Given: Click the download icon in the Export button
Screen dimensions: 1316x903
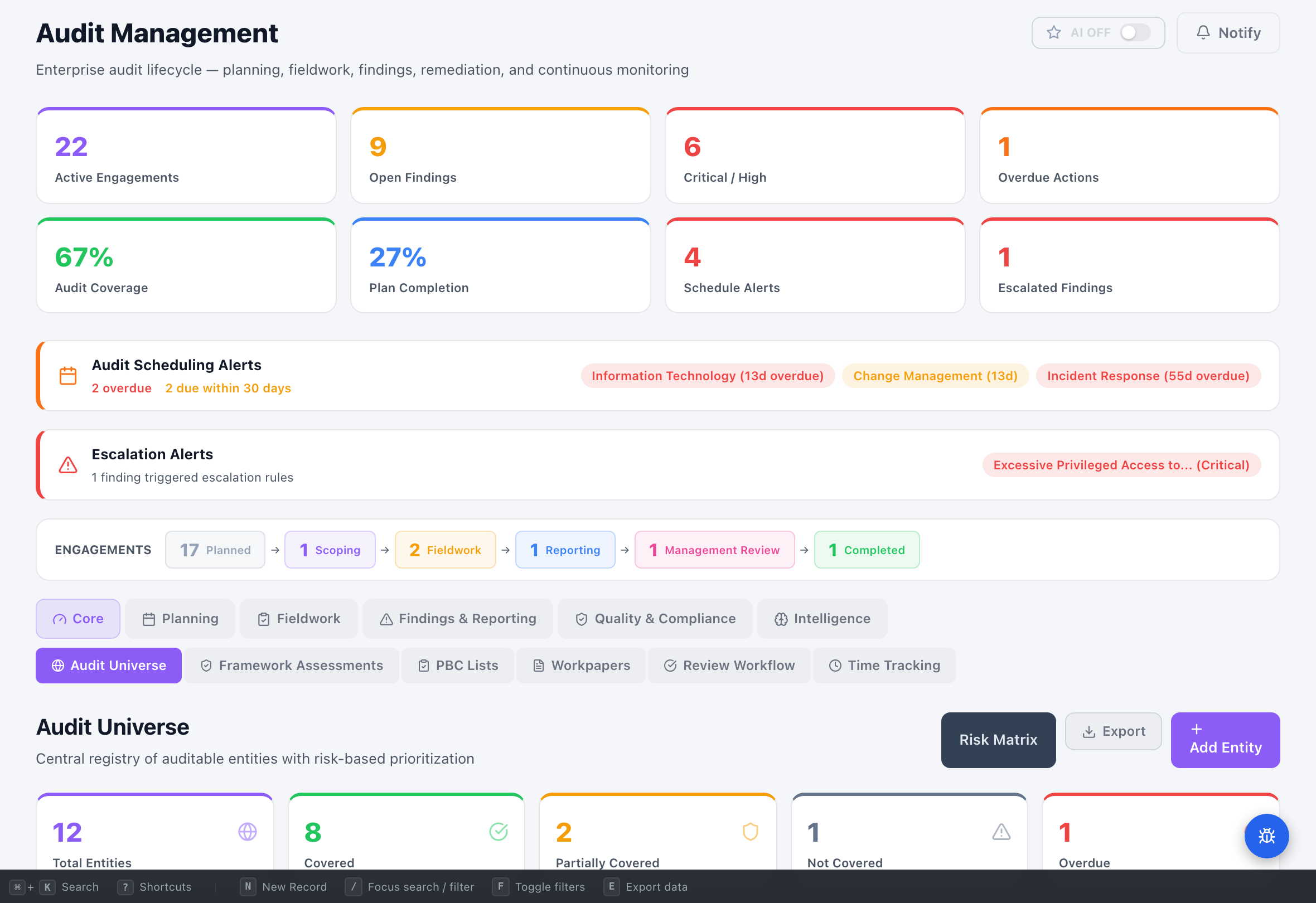Looking at the screenshot, I should pos(1090,731).
